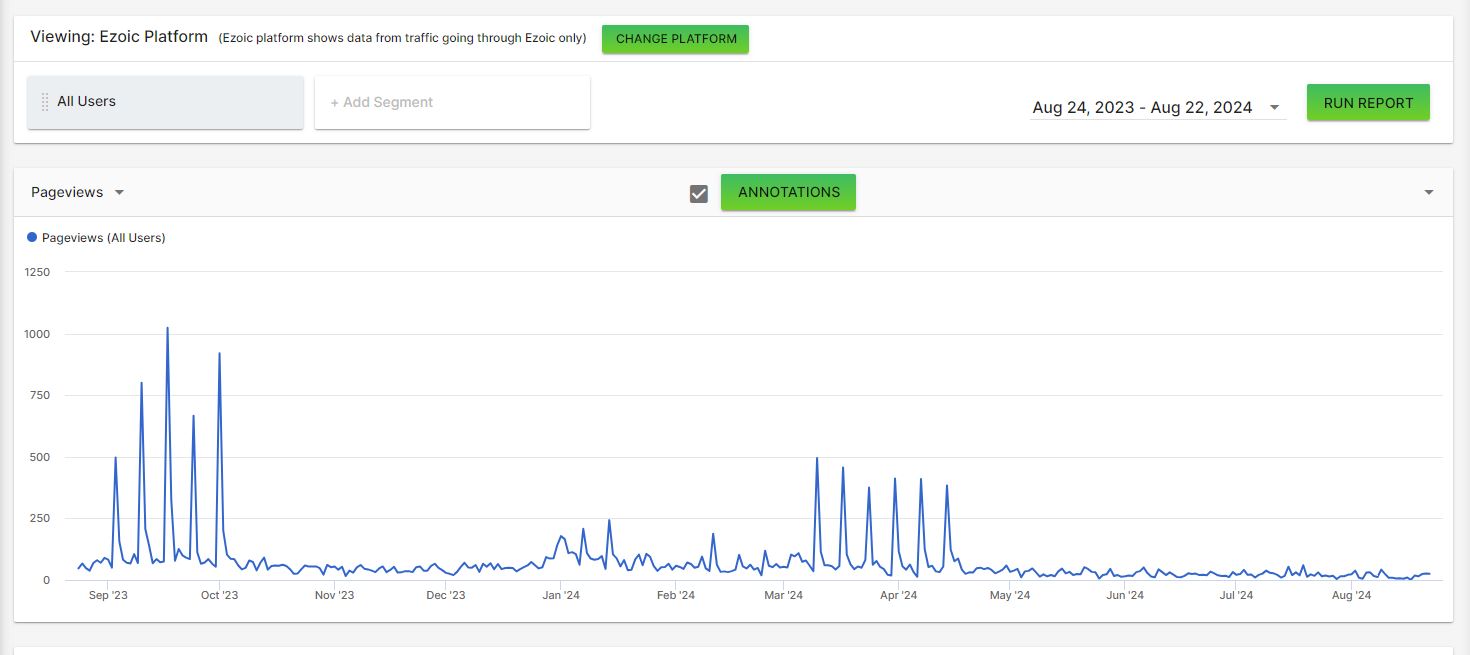The width and height of the screenshot is (1470, 655).
Task: Click the Run Report button
Action: pos(1368,103)
